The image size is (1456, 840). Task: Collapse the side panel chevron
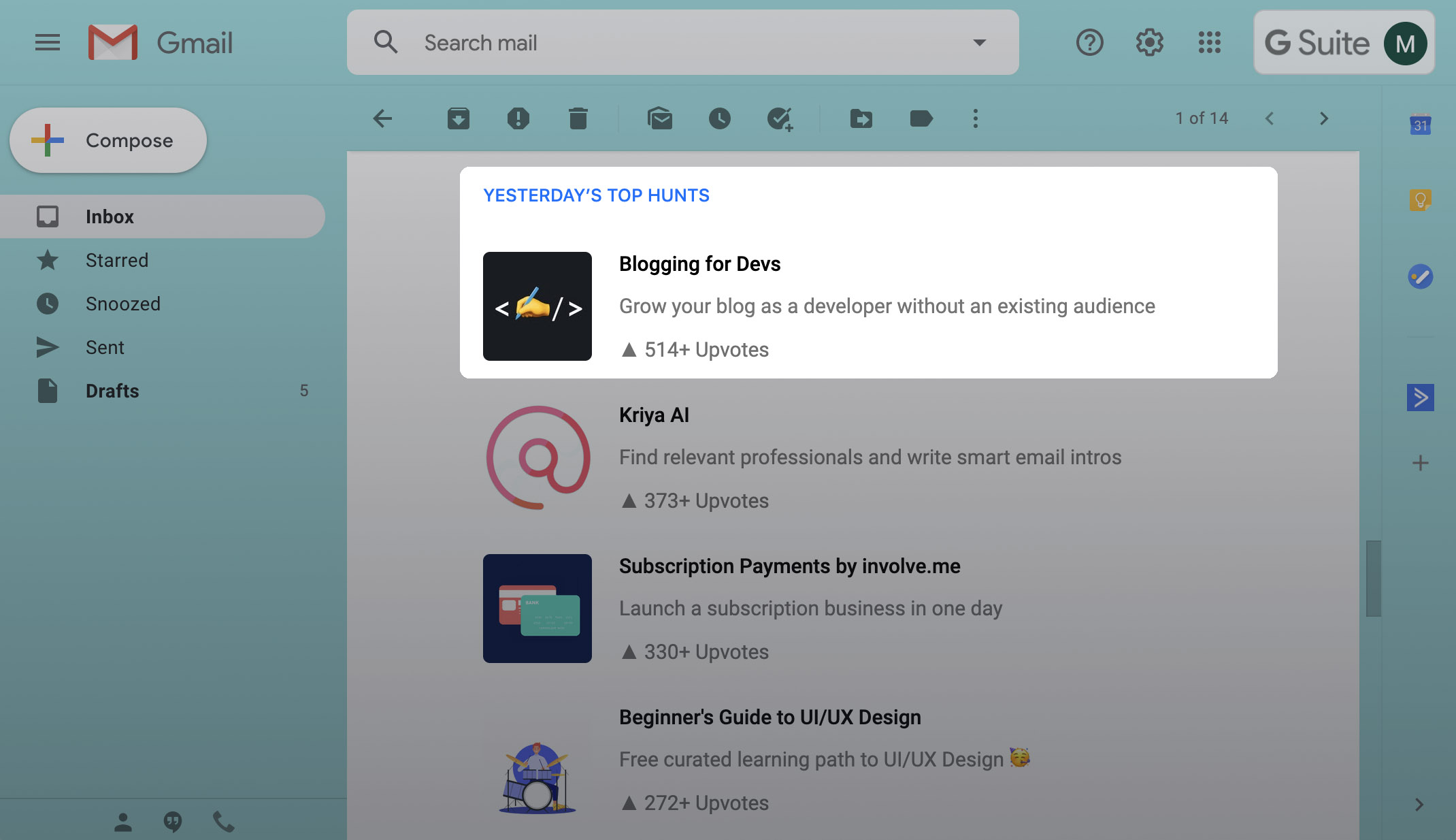[x=1419, y=805]
